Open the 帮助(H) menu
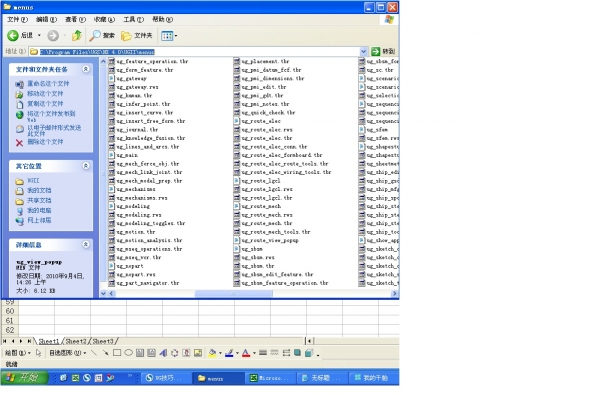This screenshot has width=600, height=395. [162, 19]
